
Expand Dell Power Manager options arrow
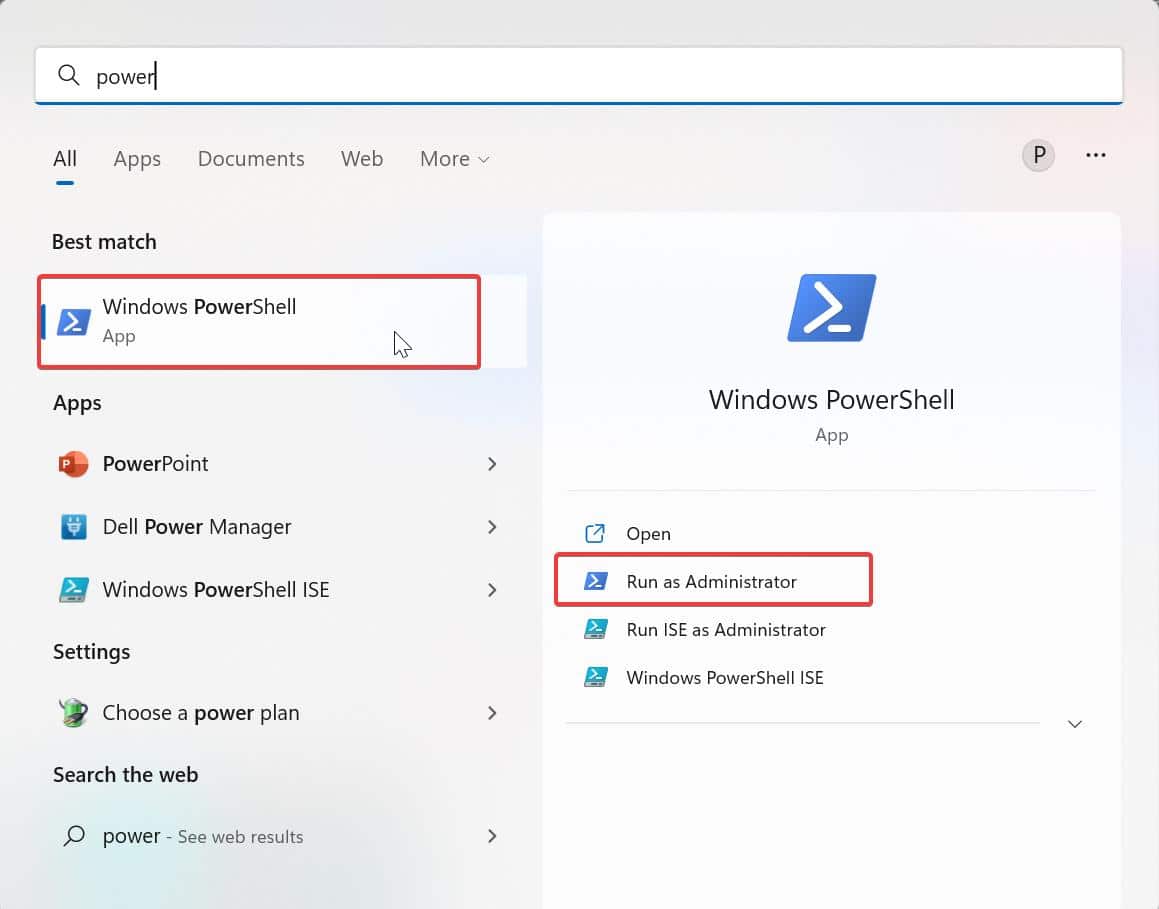coord(491,527)
